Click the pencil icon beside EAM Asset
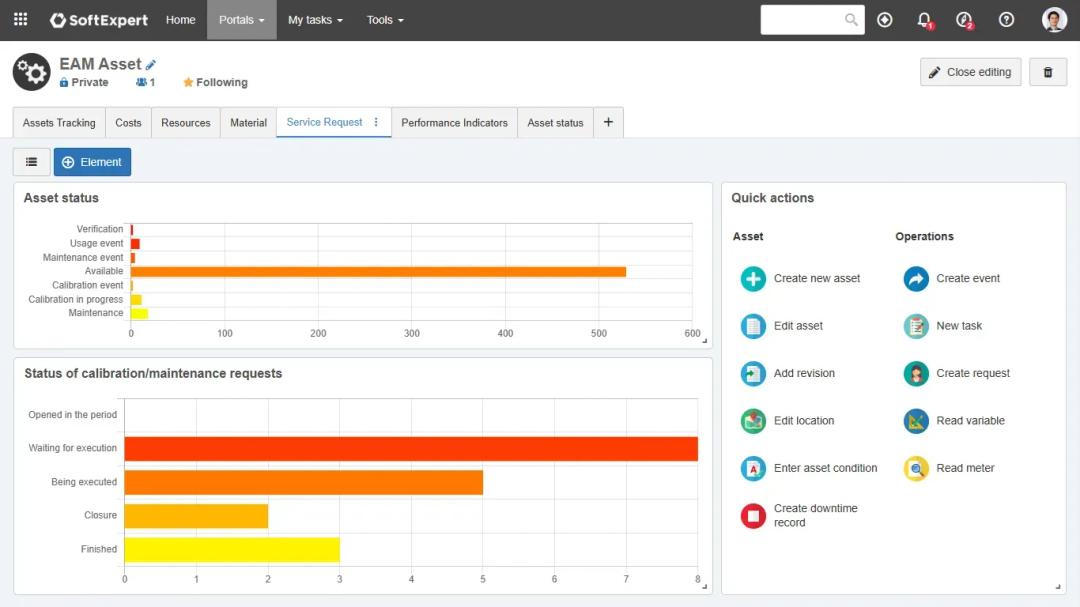This screenshot has width=1080, height=607. click(x=151, y=65)
